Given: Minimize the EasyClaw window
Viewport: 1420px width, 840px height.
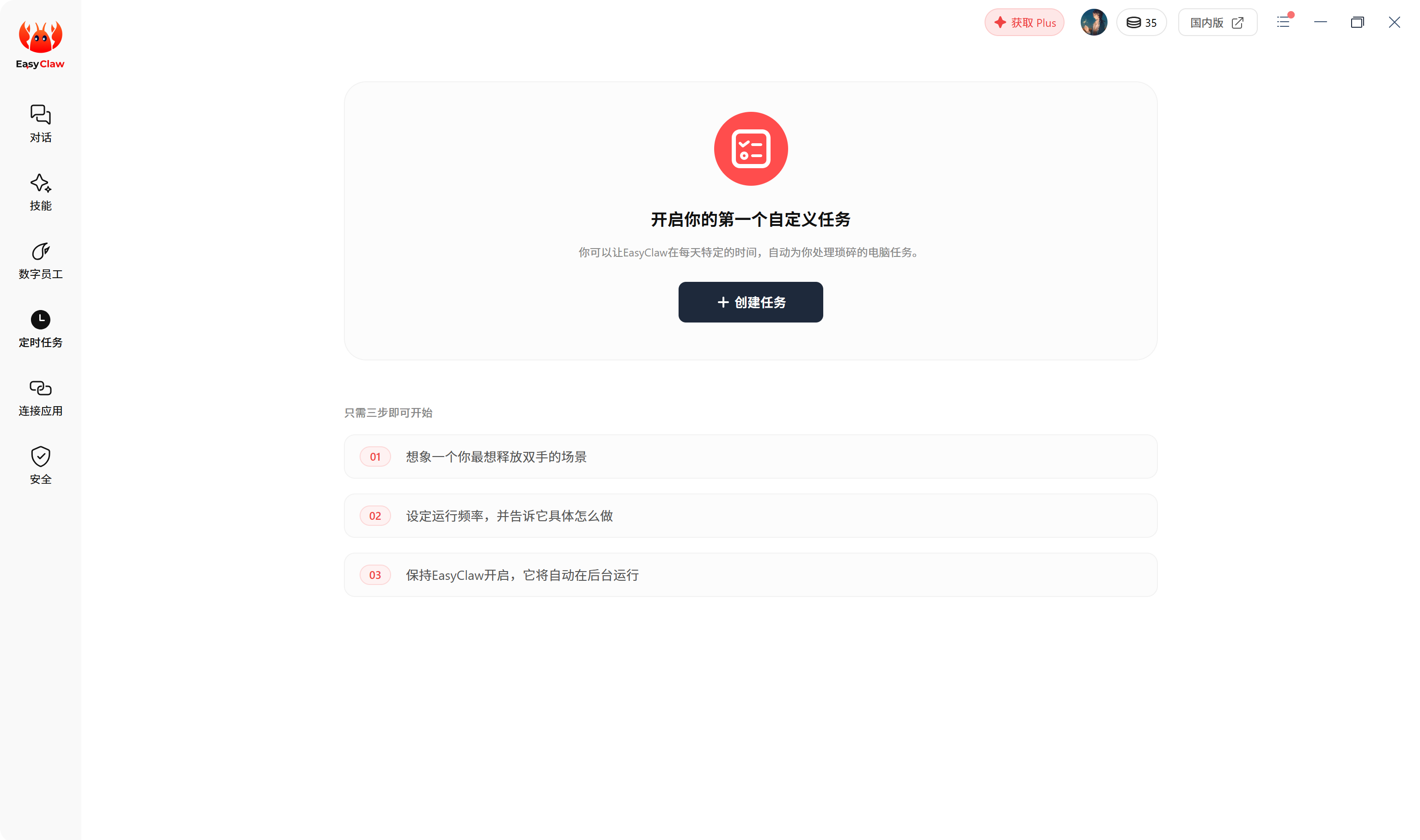Looking at the screenshot, I should click(1320, 22).
